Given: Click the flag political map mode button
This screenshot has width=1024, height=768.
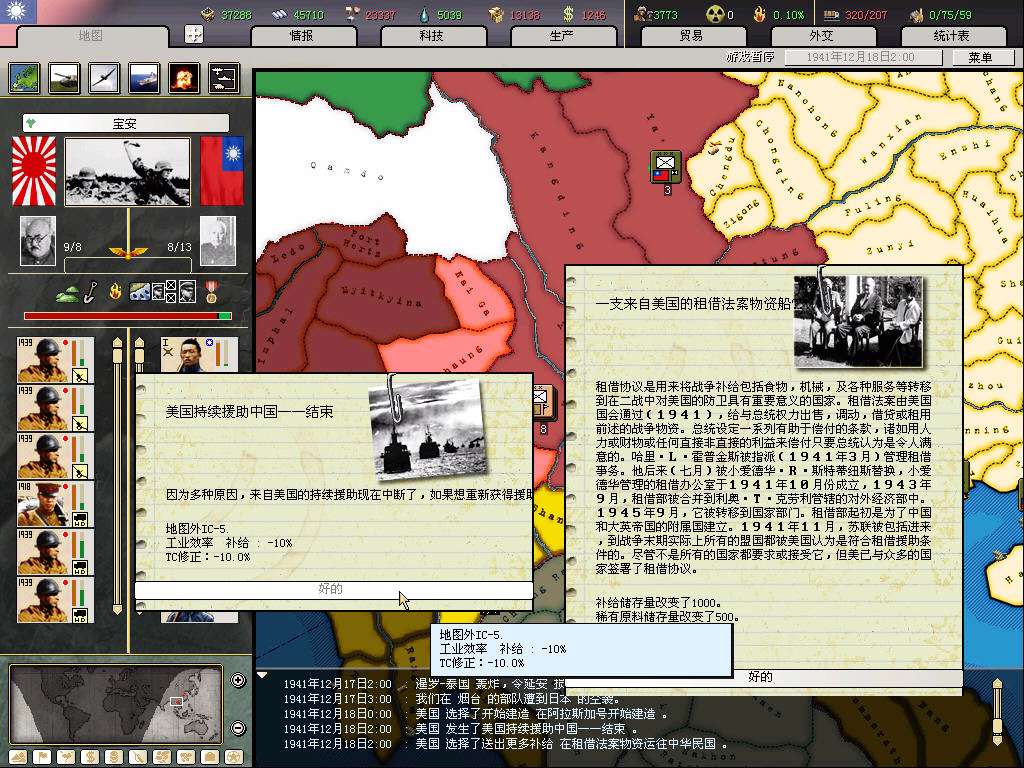Looking at the screenshot, I should [x=42, y=758].
